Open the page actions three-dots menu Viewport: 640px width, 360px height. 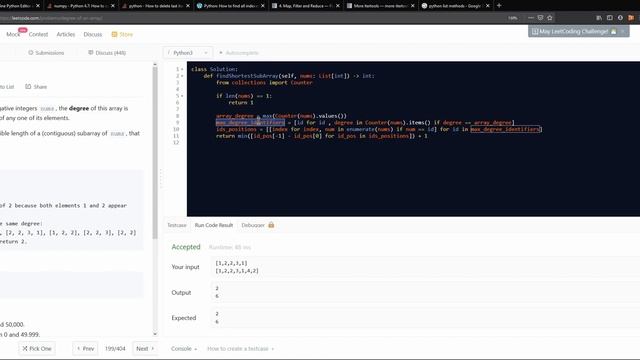(x=531, y=18)
